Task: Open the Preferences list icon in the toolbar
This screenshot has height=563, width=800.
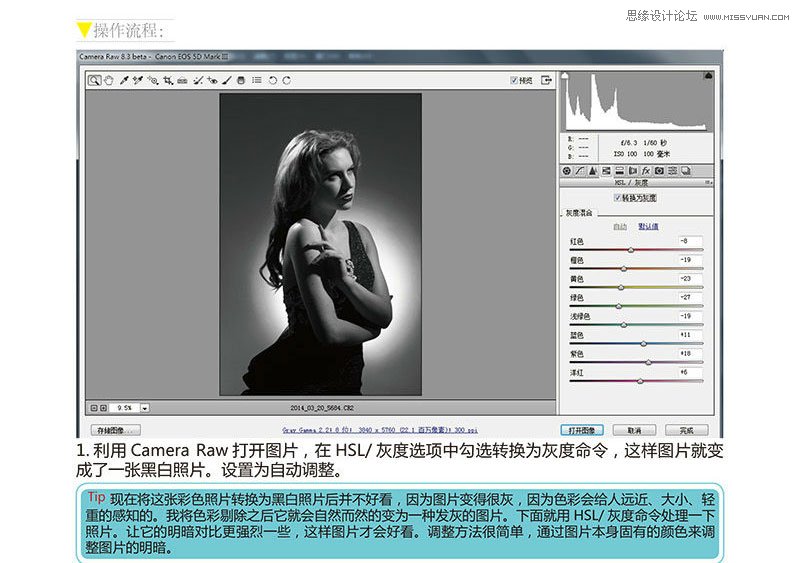Action: point(257,80)
